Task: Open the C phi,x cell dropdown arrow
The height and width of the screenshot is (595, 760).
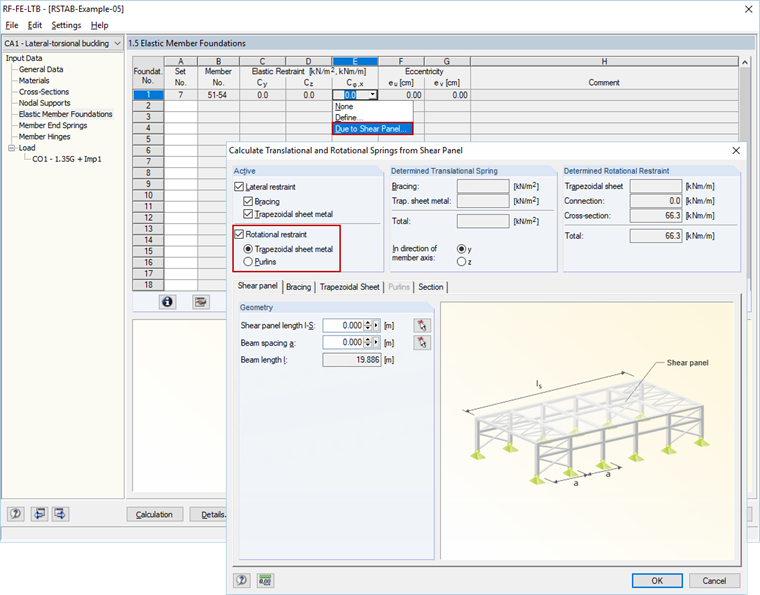Action: pos(372,95)
